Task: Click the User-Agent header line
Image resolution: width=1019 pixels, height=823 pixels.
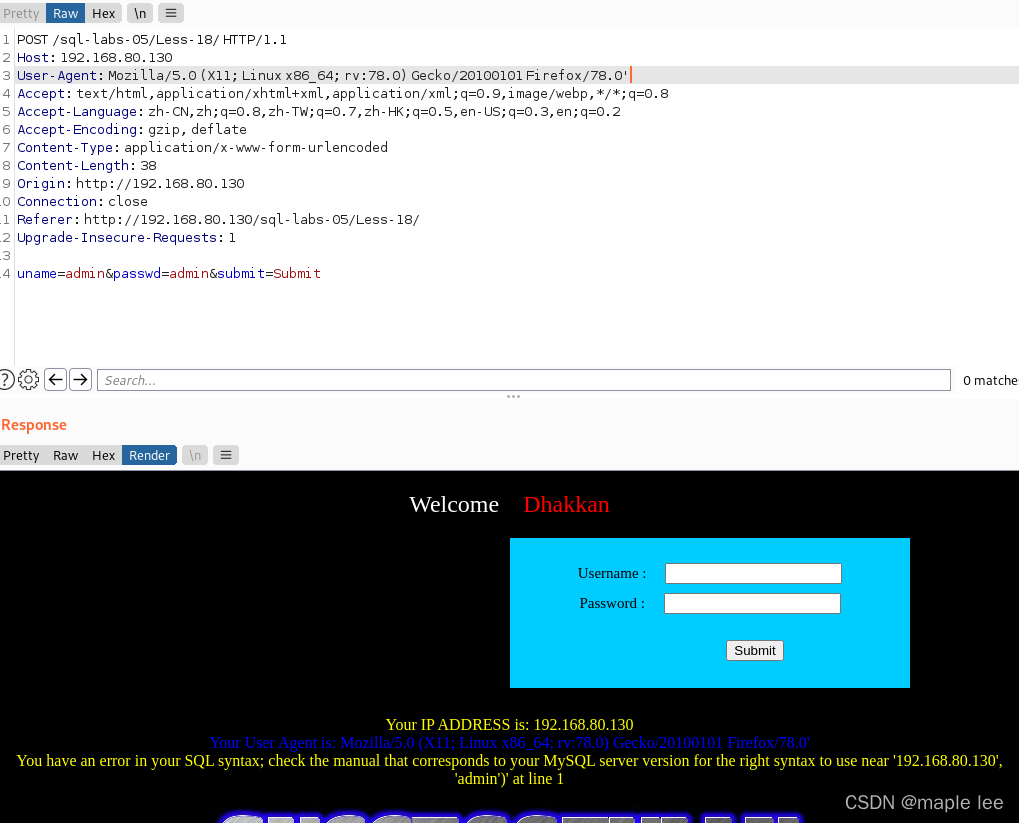Action: coord(322,75)
